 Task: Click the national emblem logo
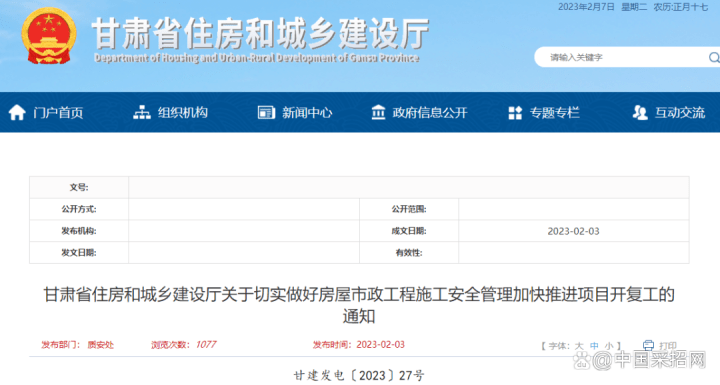tap(49, 36)
